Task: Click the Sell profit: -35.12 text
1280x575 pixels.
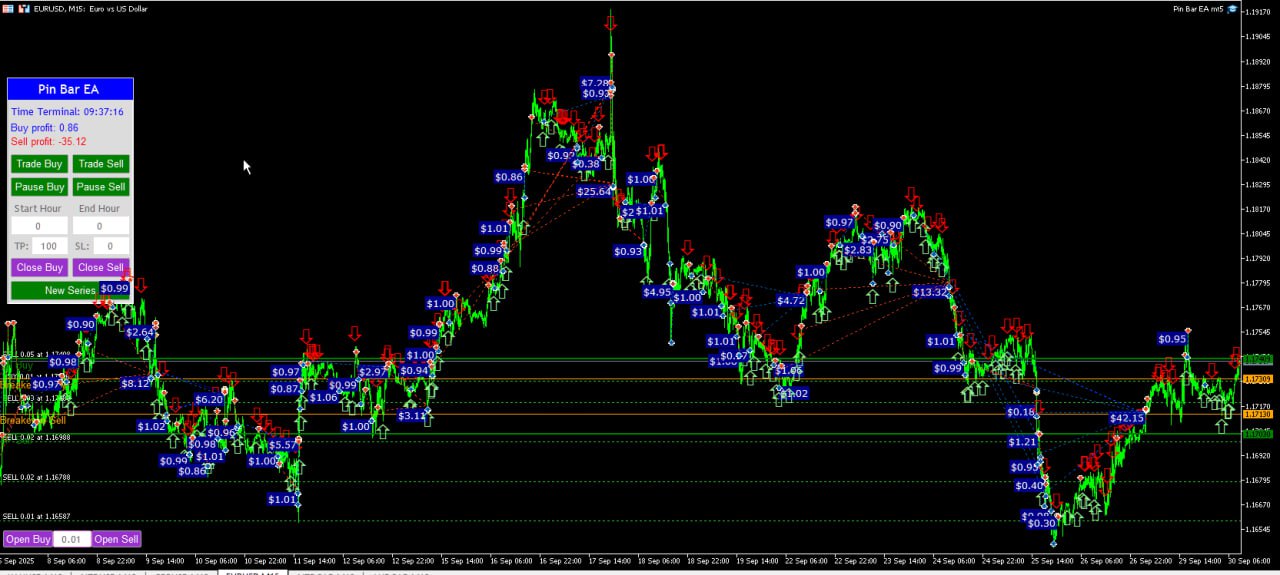Action: tap(48, 142)
